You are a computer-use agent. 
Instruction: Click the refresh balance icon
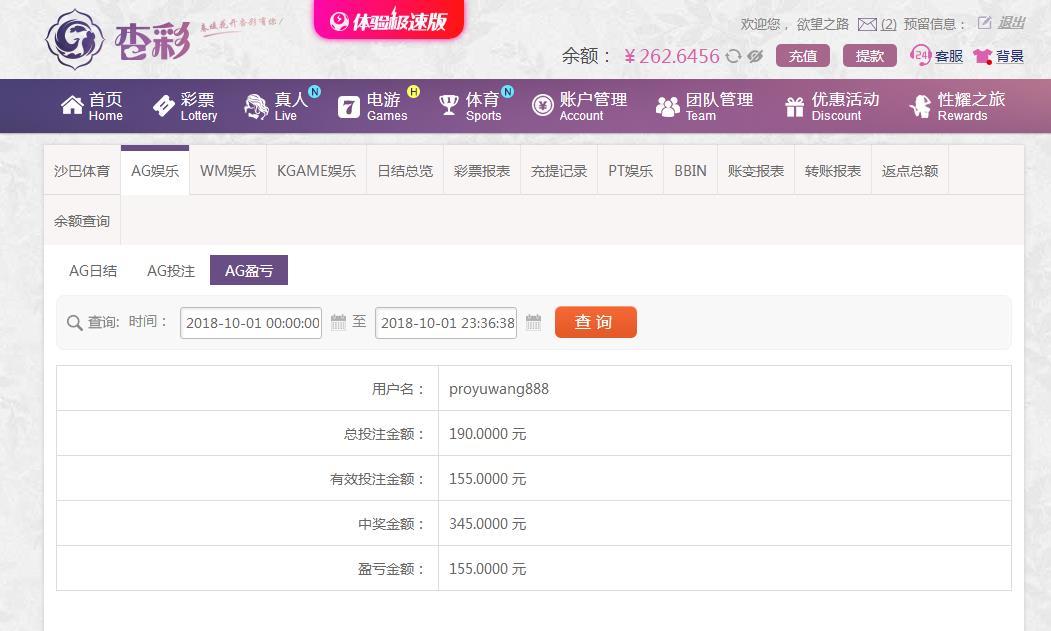[734, 57]
